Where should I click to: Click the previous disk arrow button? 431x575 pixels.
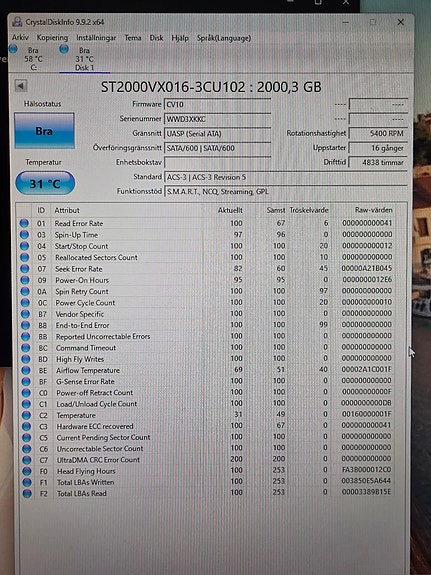[x=21, y=86]
